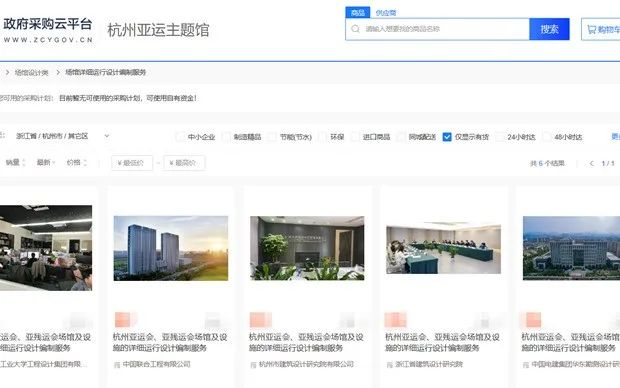Screen dimensions: 620x388
Task: Uncheck the 仅显示有货 checkbox
Action: (447, 137)
